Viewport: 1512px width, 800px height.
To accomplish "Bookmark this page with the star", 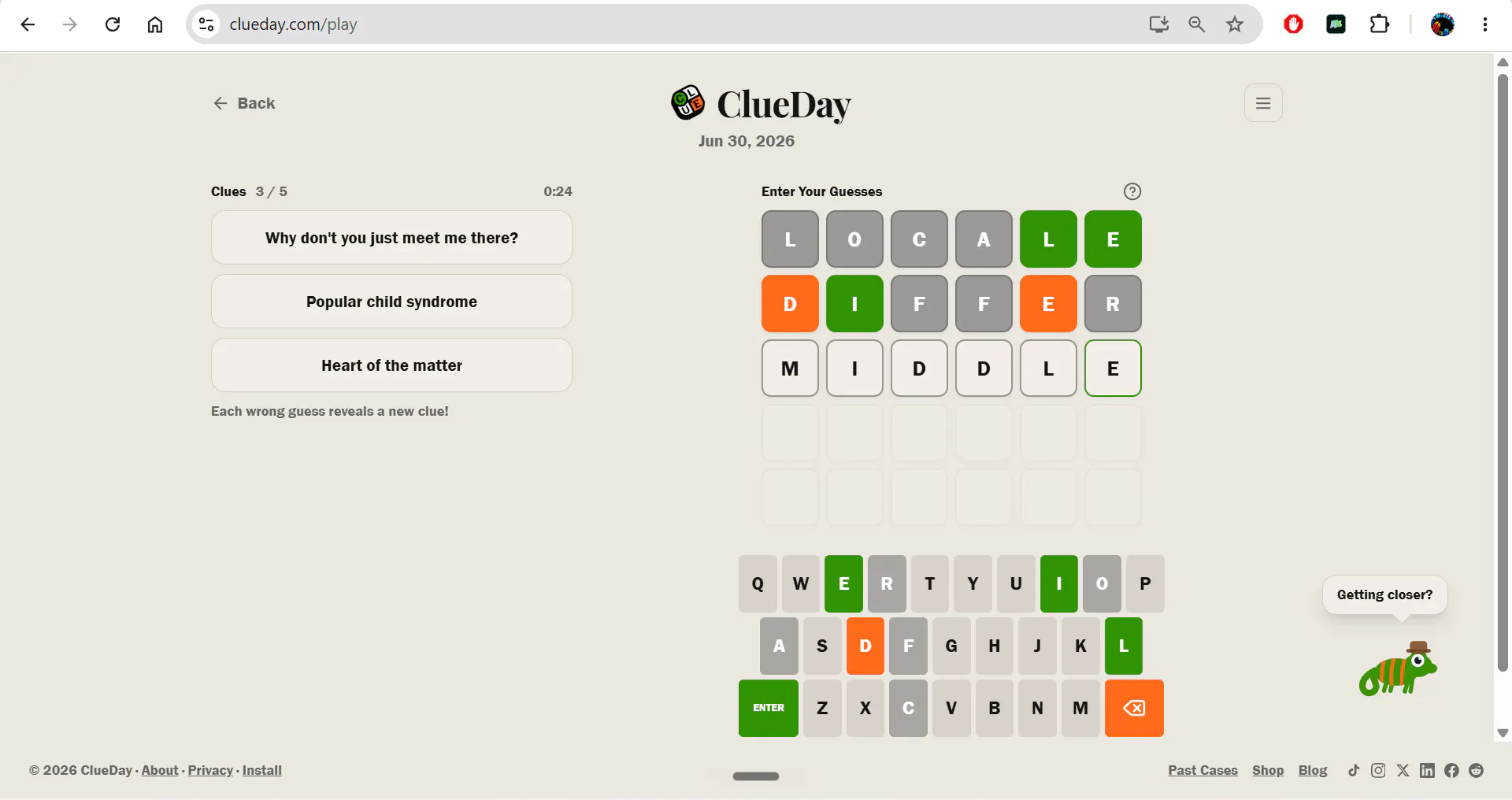I will pos(1235,24).
